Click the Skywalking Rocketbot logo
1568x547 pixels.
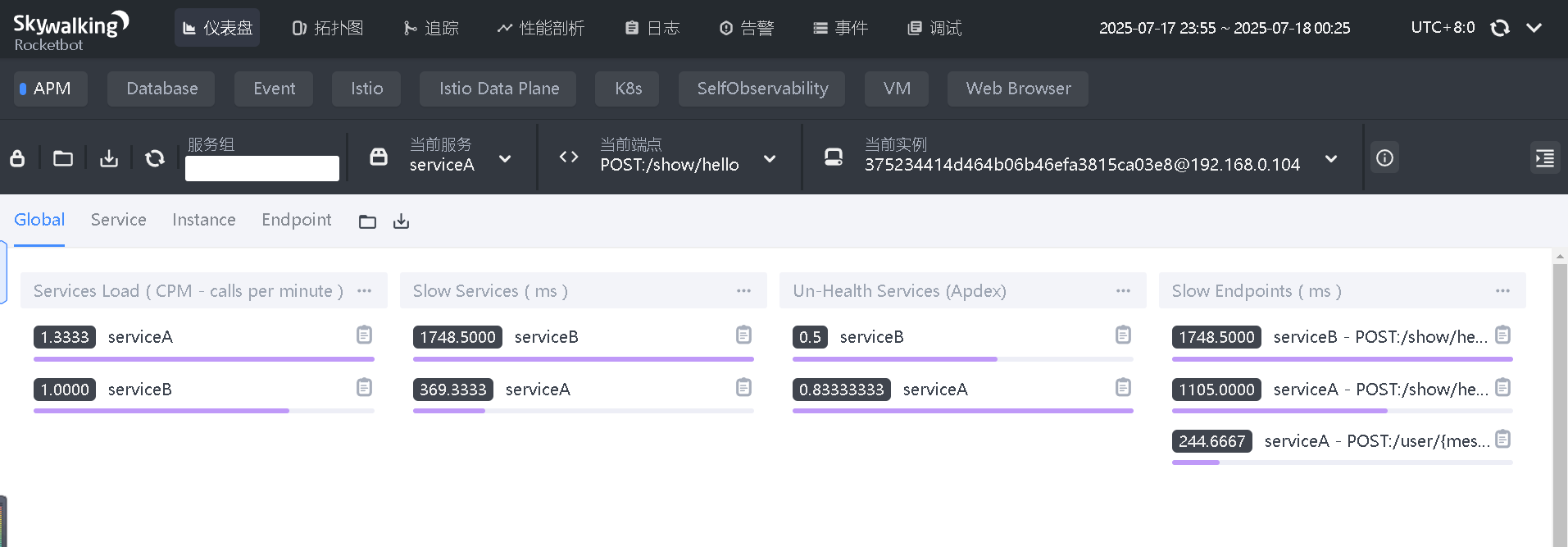click(70, 31)
